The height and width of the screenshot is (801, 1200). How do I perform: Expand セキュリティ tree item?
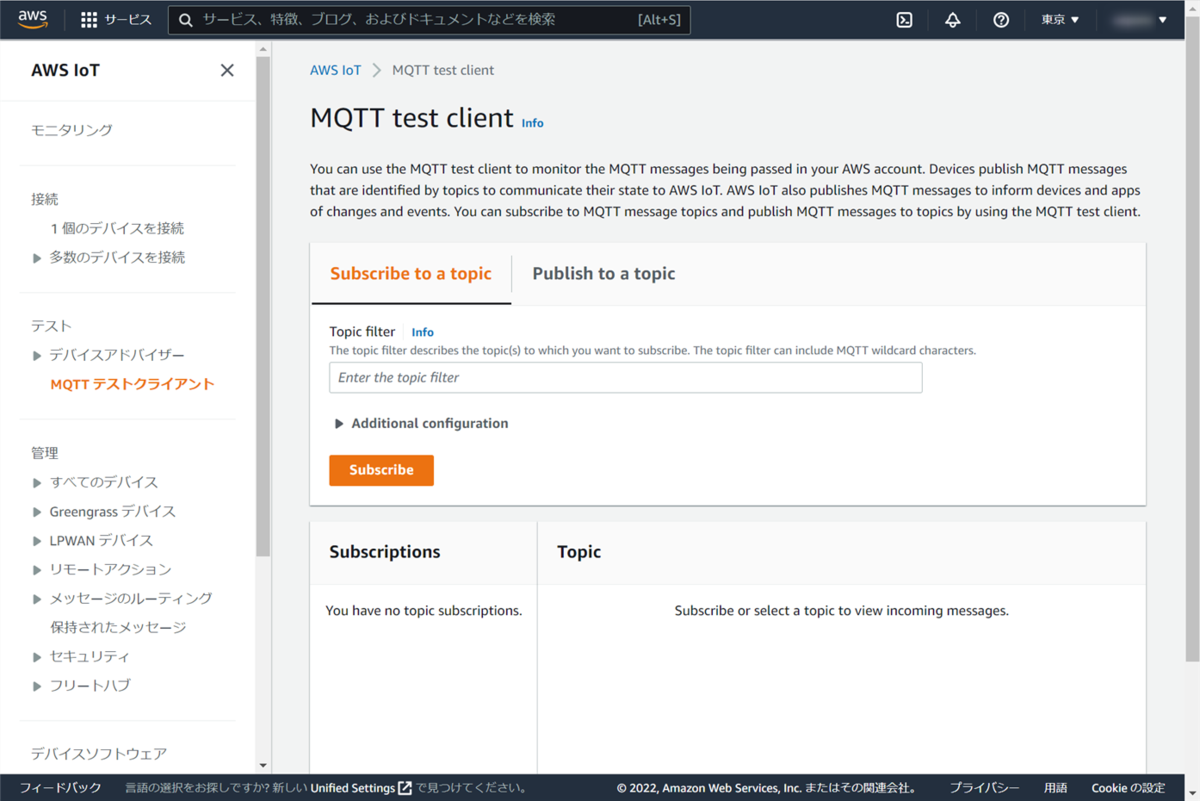pos(37,657)
